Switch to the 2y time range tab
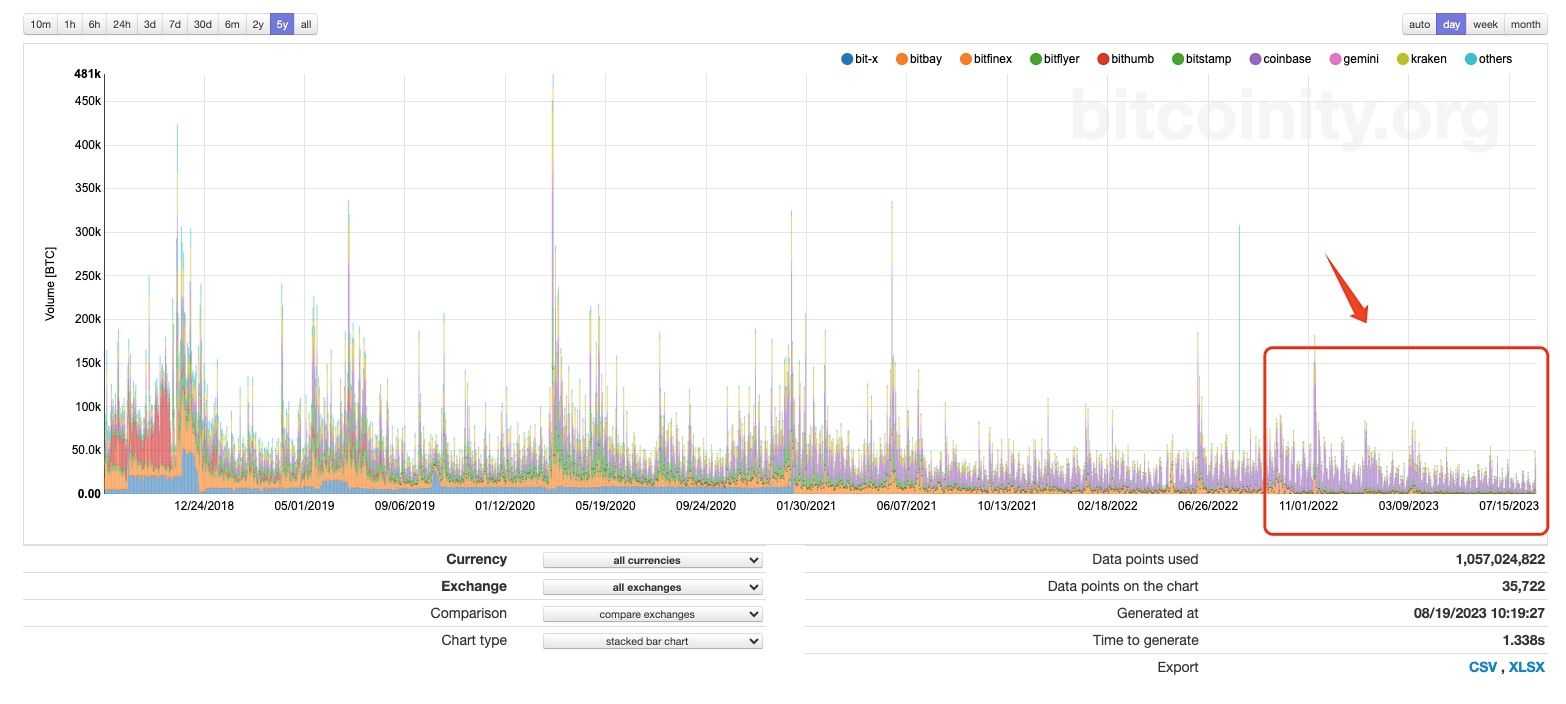This screenshot has height=704, width=1566. [x=257, y=23]
